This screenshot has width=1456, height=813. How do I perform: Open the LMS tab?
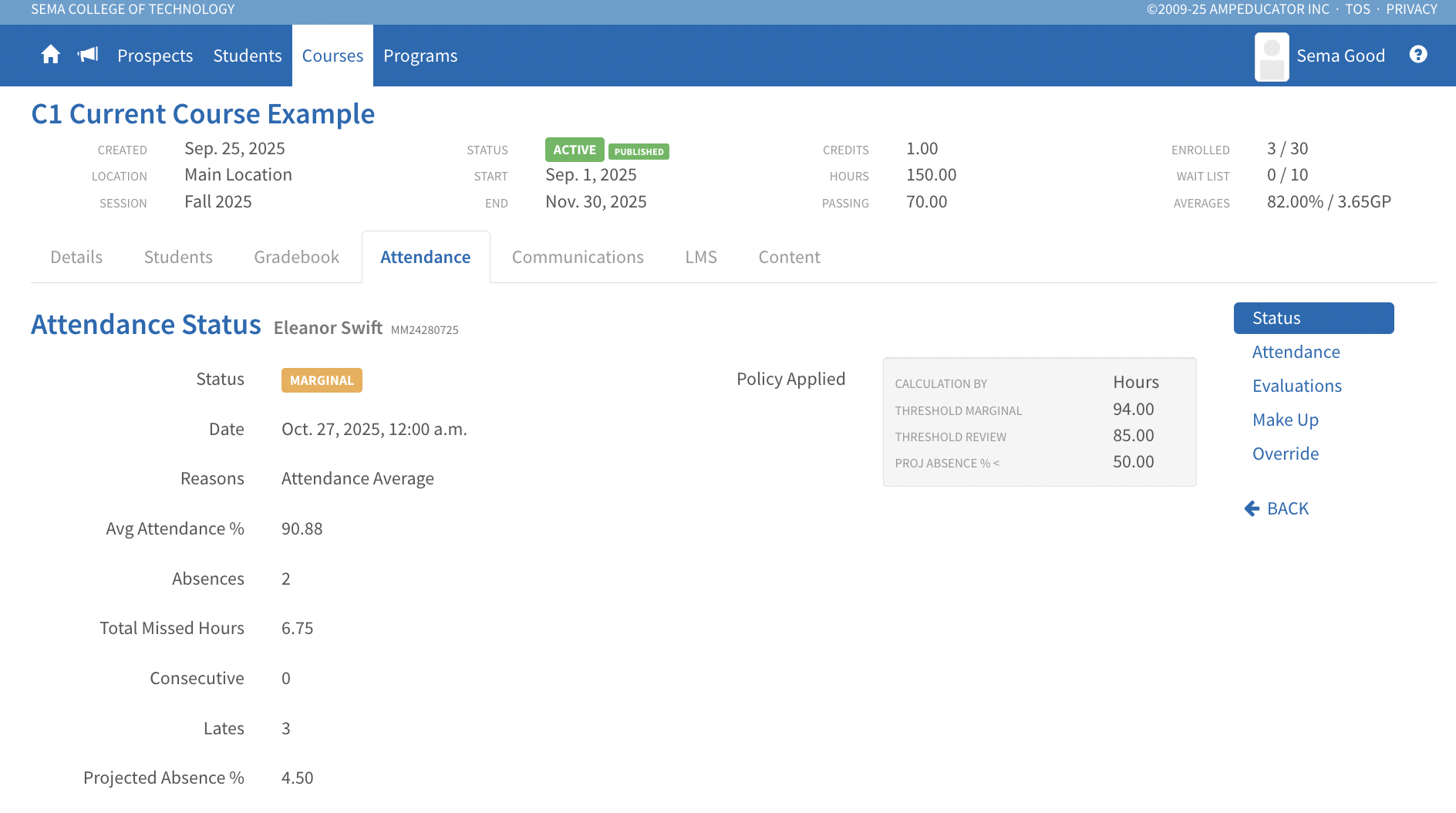pyautogui.click(x=700, y=257)
